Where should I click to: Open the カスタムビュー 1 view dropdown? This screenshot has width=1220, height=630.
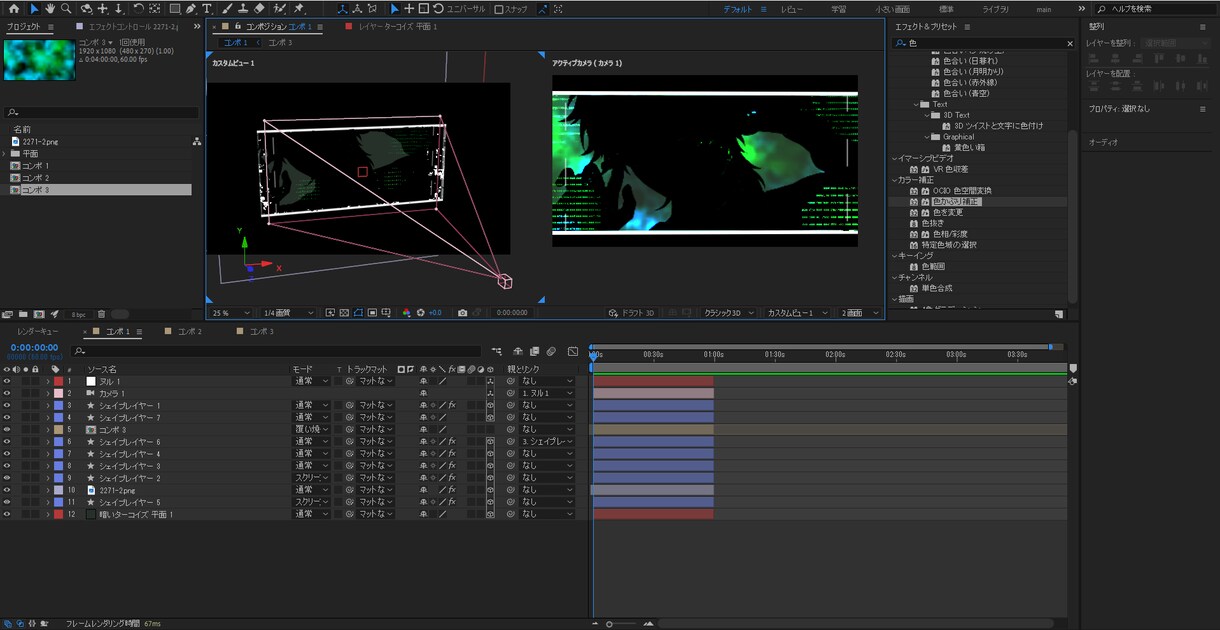(x=796, y=313)
